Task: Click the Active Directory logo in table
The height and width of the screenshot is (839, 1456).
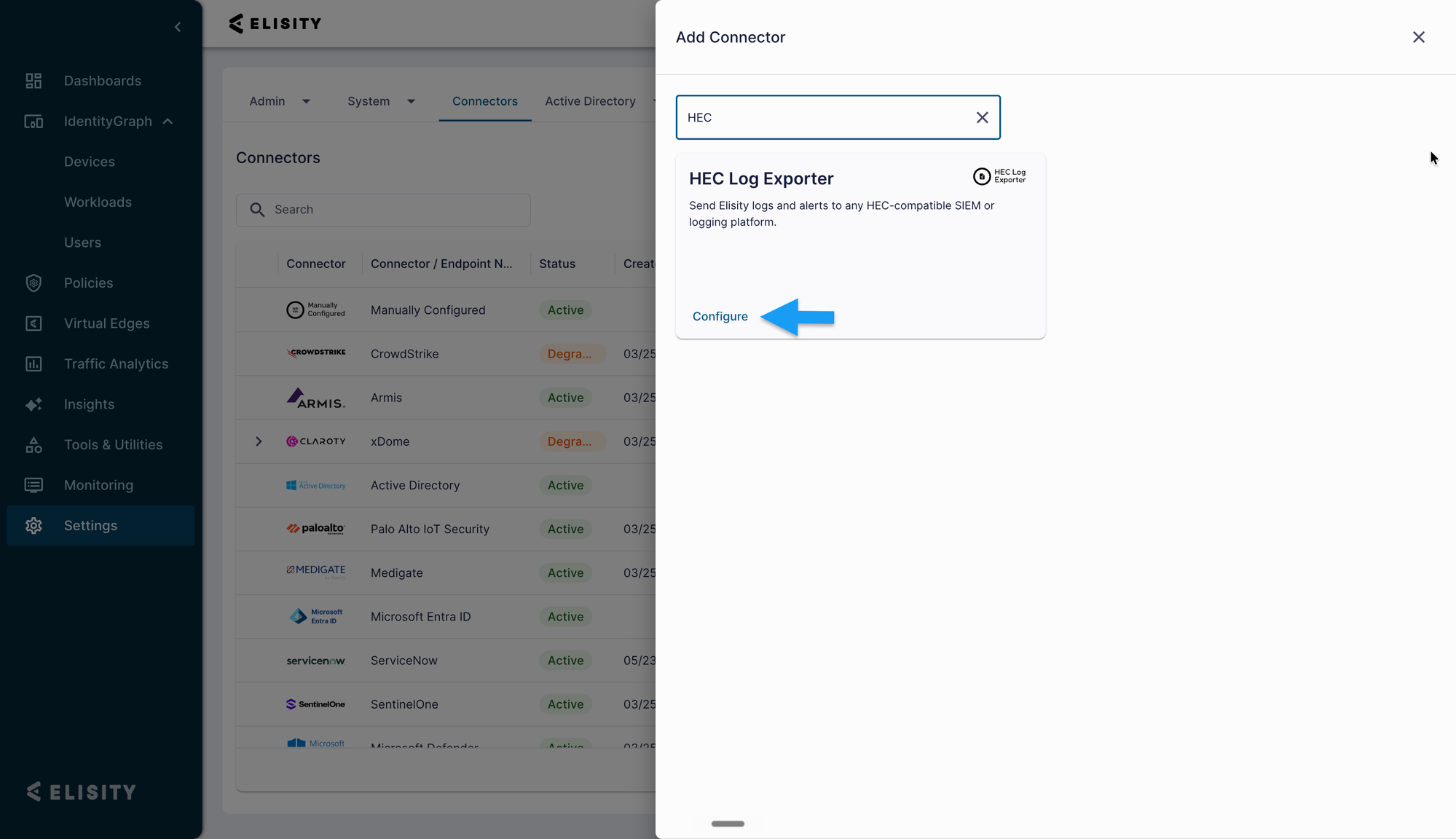Action: [x=315, y=485]
